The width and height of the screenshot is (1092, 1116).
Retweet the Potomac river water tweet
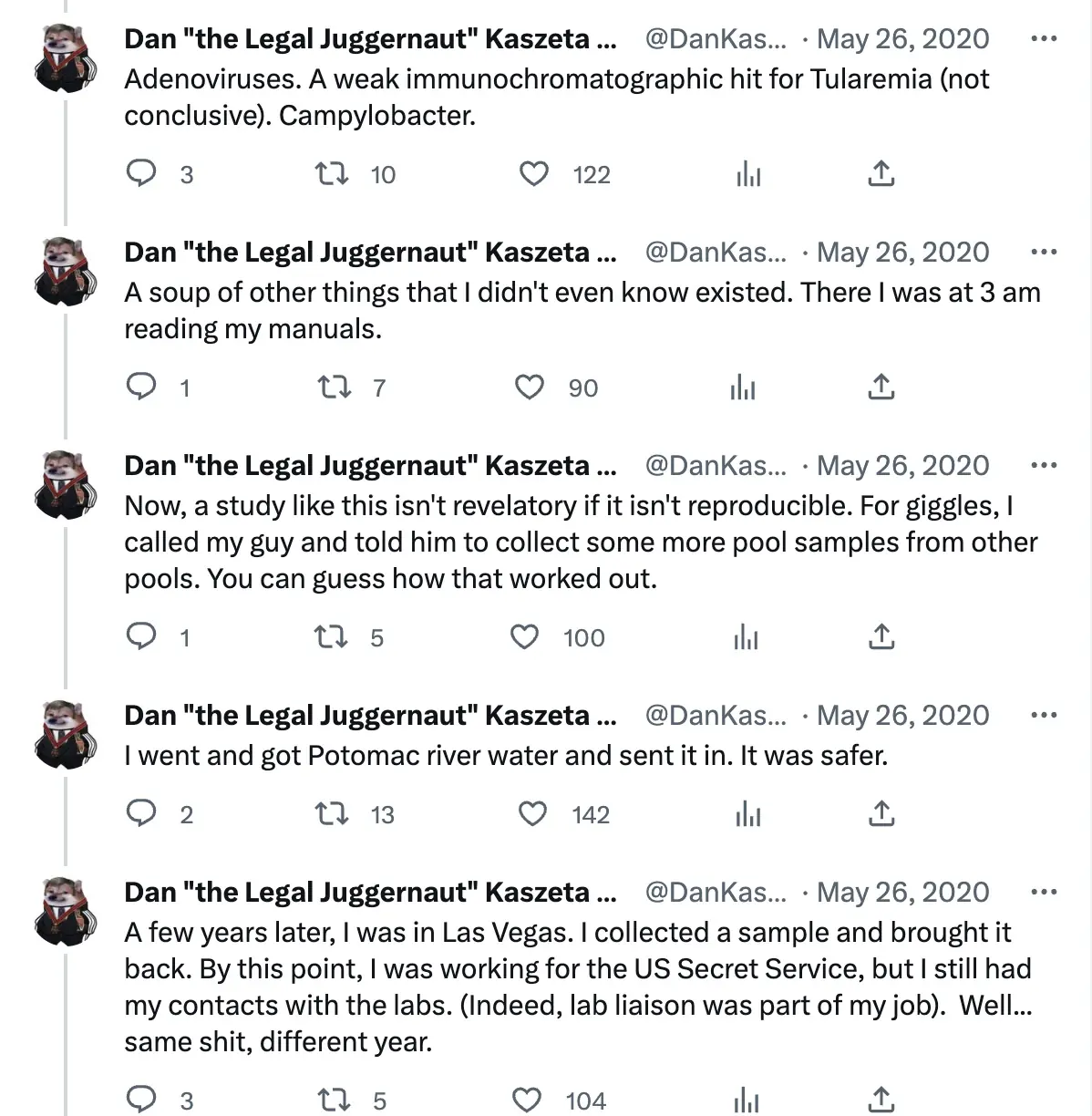pyautogui.click(x=331, y=813)
